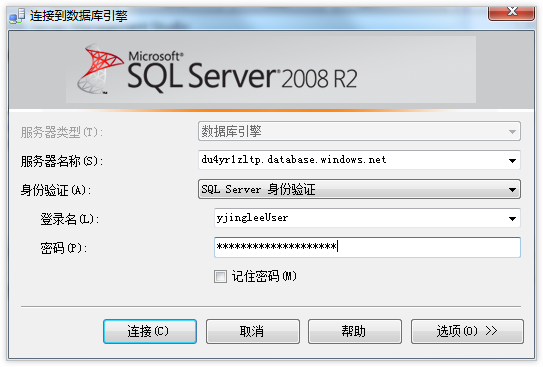
Task: Click the disabled 服务器类型 数据库引擎 combo box
Action: (359, 131)
